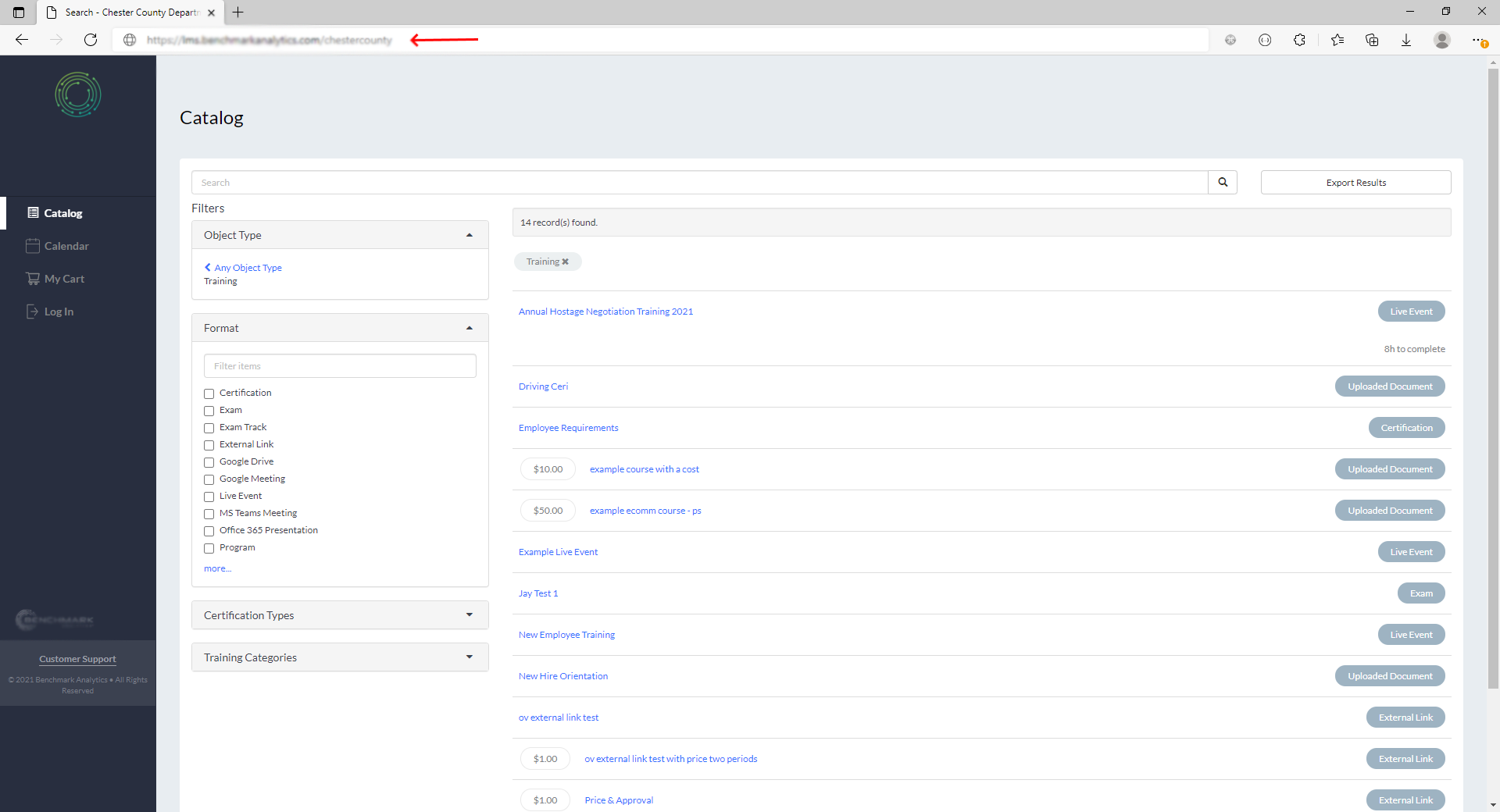Click the browser address bar
1500x812 pixels.
(660, 40)
